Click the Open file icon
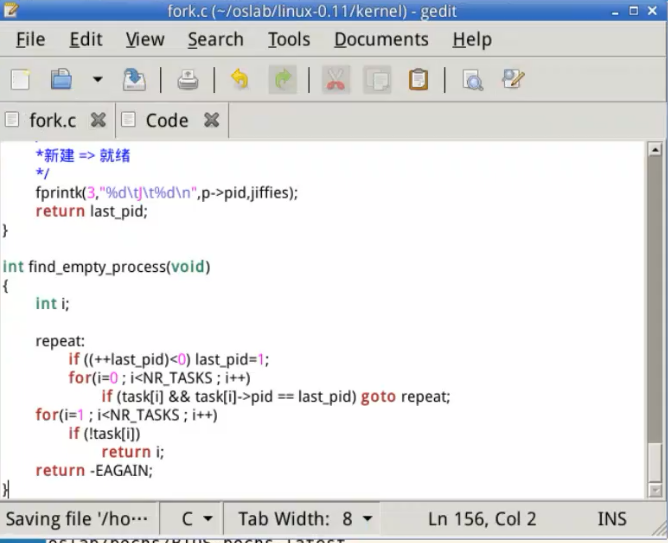 (62, 79)
